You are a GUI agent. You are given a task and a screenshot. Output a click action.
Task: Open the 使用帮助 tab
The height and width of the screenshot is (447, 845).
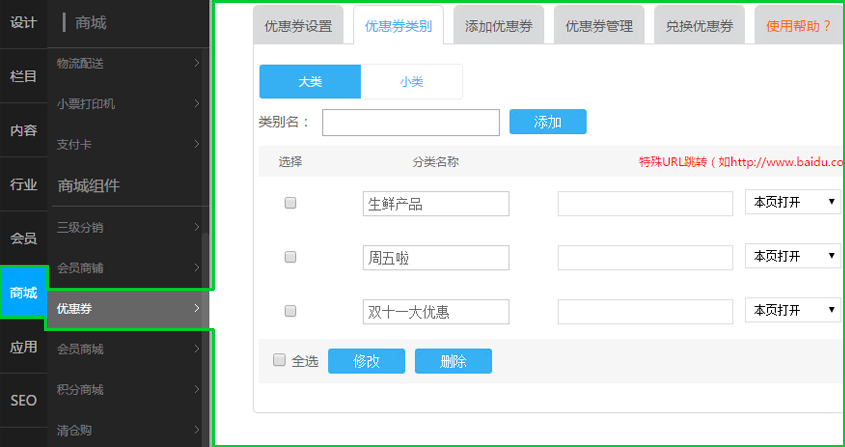point(798,26)
